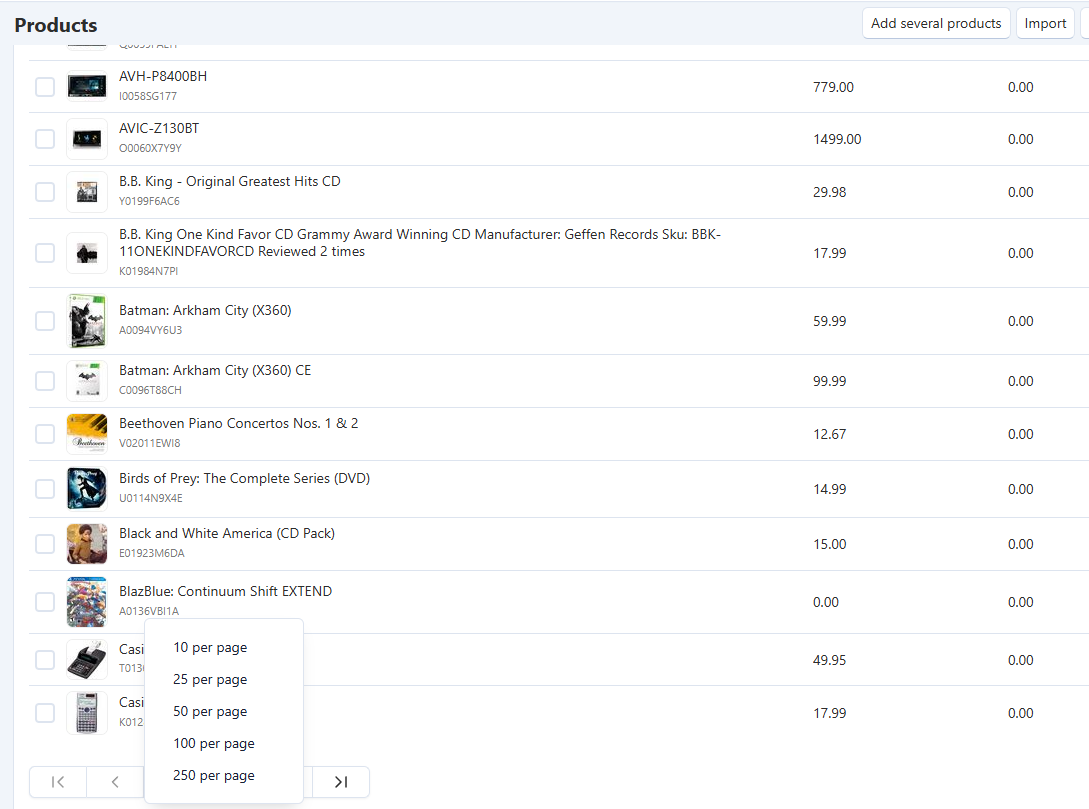Click the 99.99 price value
The height and width of the screenshot is (809, 1089).
[829, 381]
